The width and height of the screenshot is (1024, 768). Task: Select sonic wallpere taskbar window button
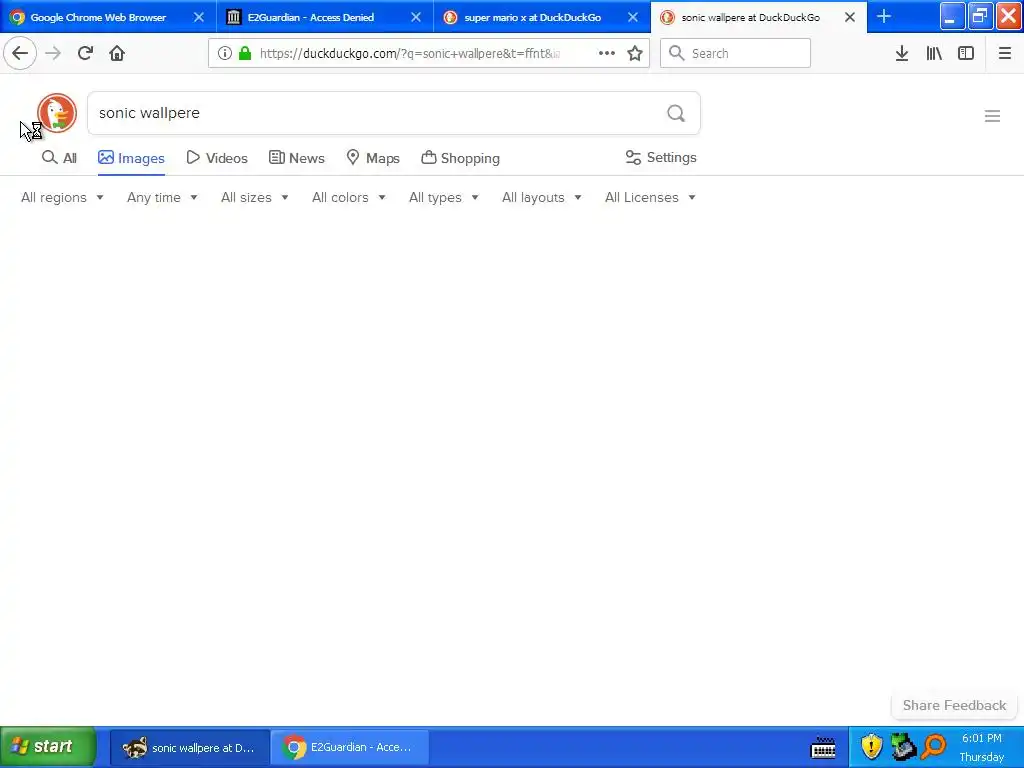[189, 747]
